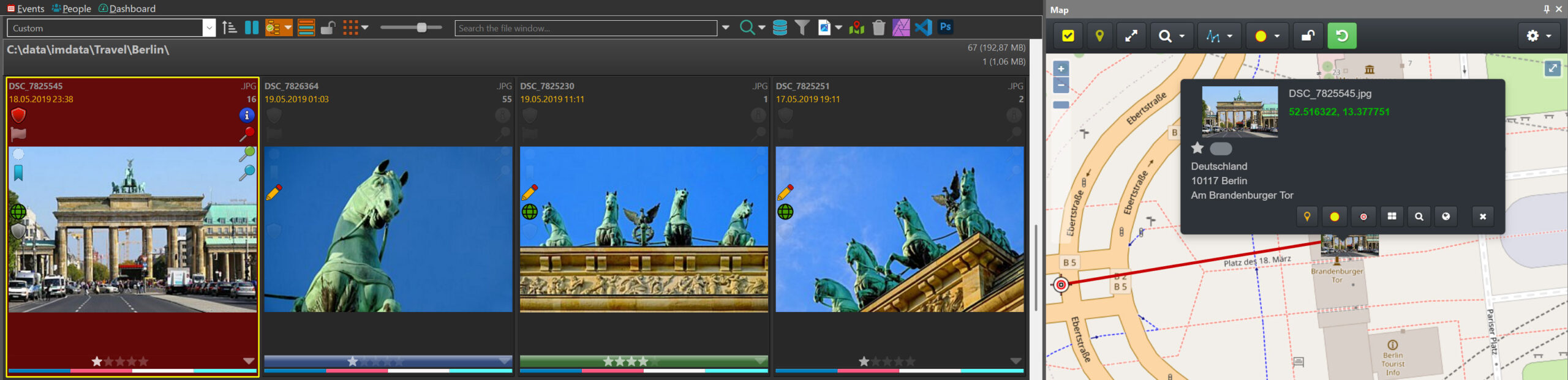Screen dimensions: 1568x380
Task: Adjust the thumbnail size slider
Action: tap(421, 28)
